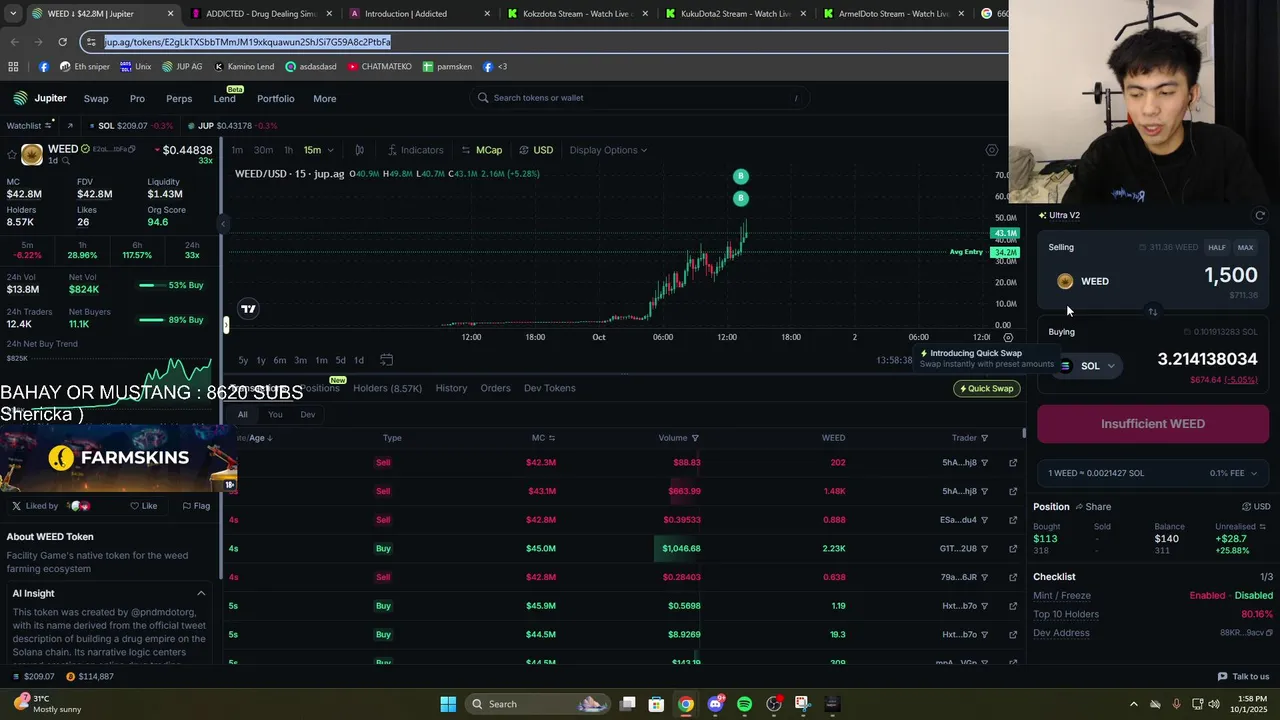The width and height of the screenshot is (1280, 720).
Task: Open the More navigation menu
Action: [x=324, y=99]
